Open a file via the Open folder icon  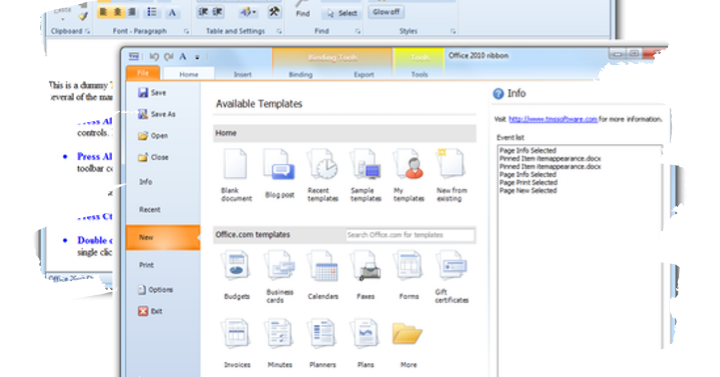(x=143, y=135)
